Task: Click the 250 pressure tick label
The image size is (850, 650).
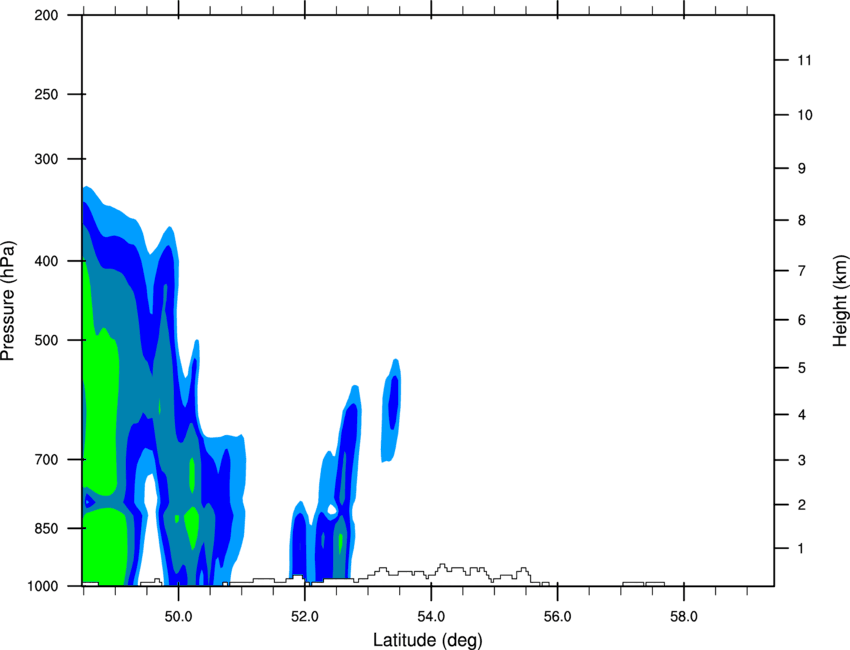Action: click(x=46, y=94)
